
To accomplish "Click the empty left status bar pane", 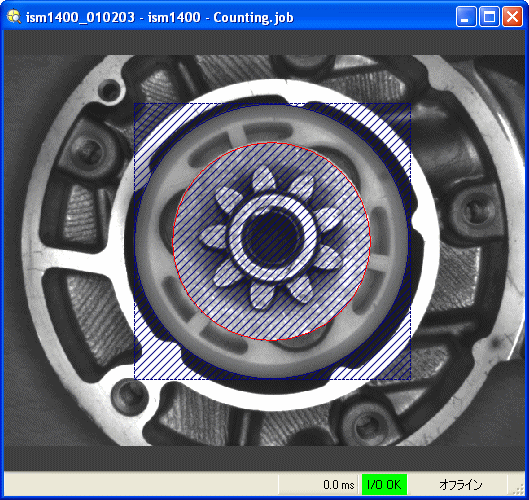I will coord(141,484).
